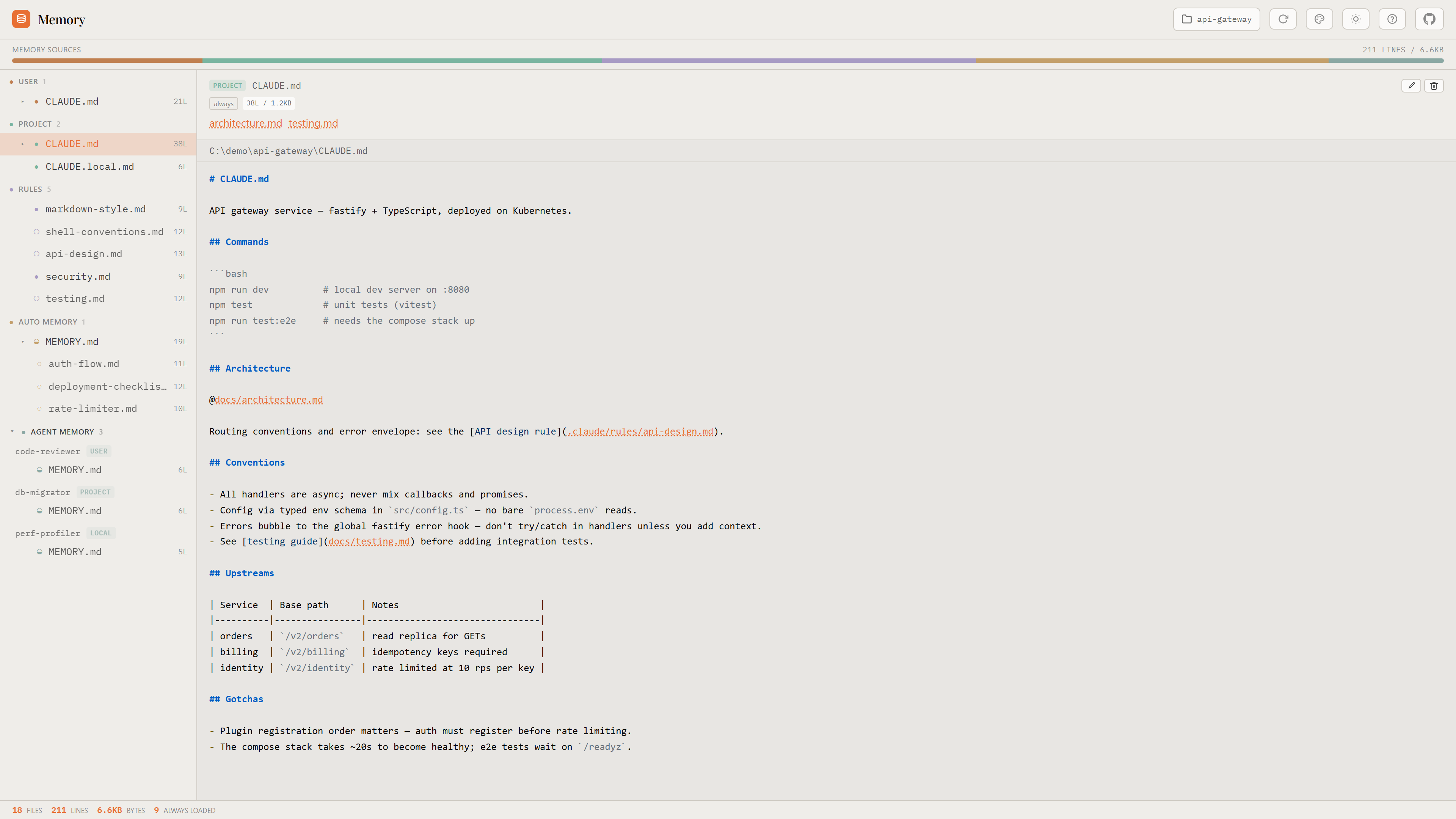
Task: Open the docs/testing.md link in Conventions
Action: tap(369, 541)
